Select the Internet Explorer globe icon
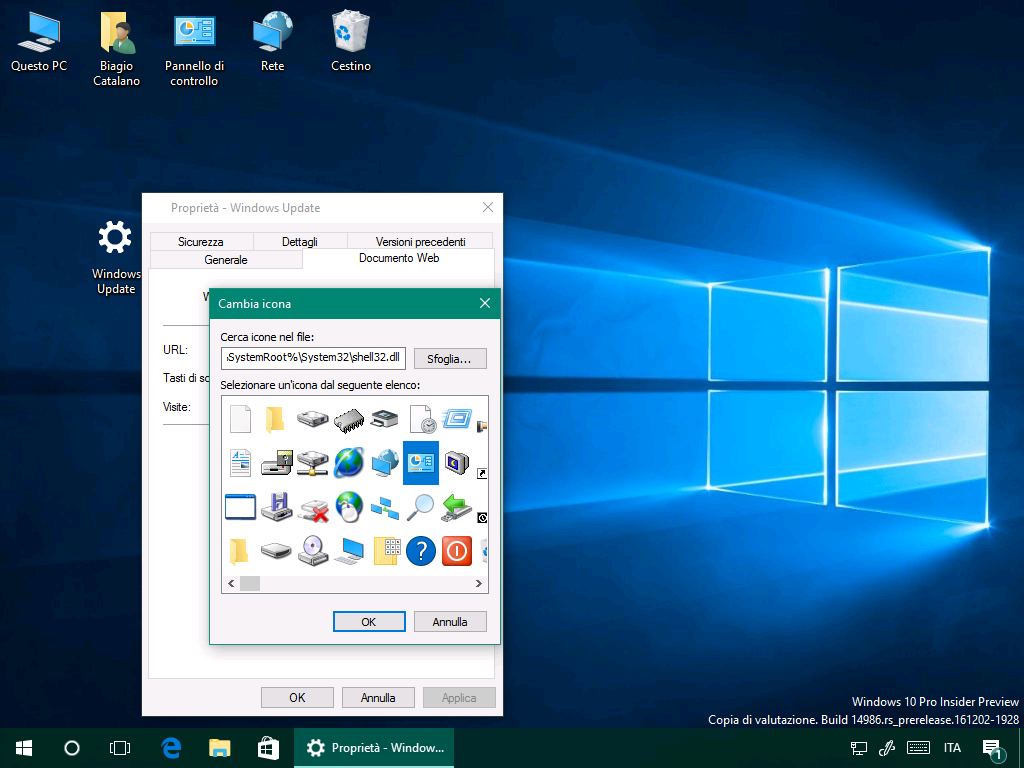This screenshot has height=768, width=1024. point(349,463)
